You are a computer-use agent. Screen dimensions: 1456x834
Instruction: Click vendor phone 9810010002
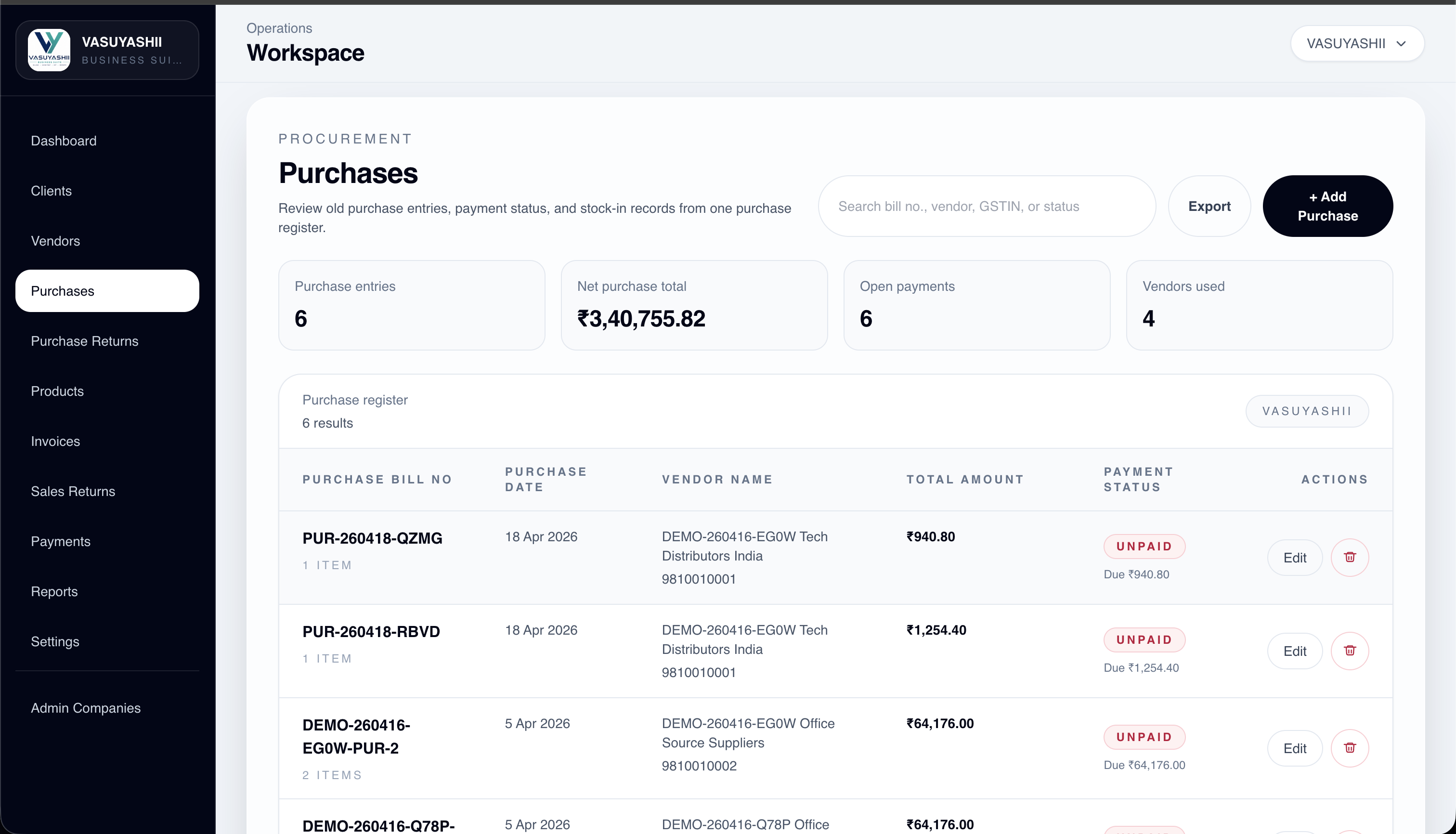click(700, 766)
